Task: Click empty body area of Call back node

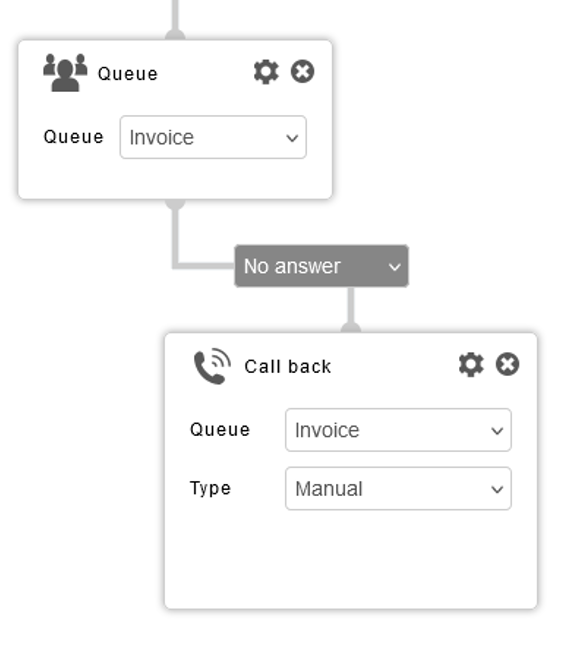Action: [x=351, y=559]
